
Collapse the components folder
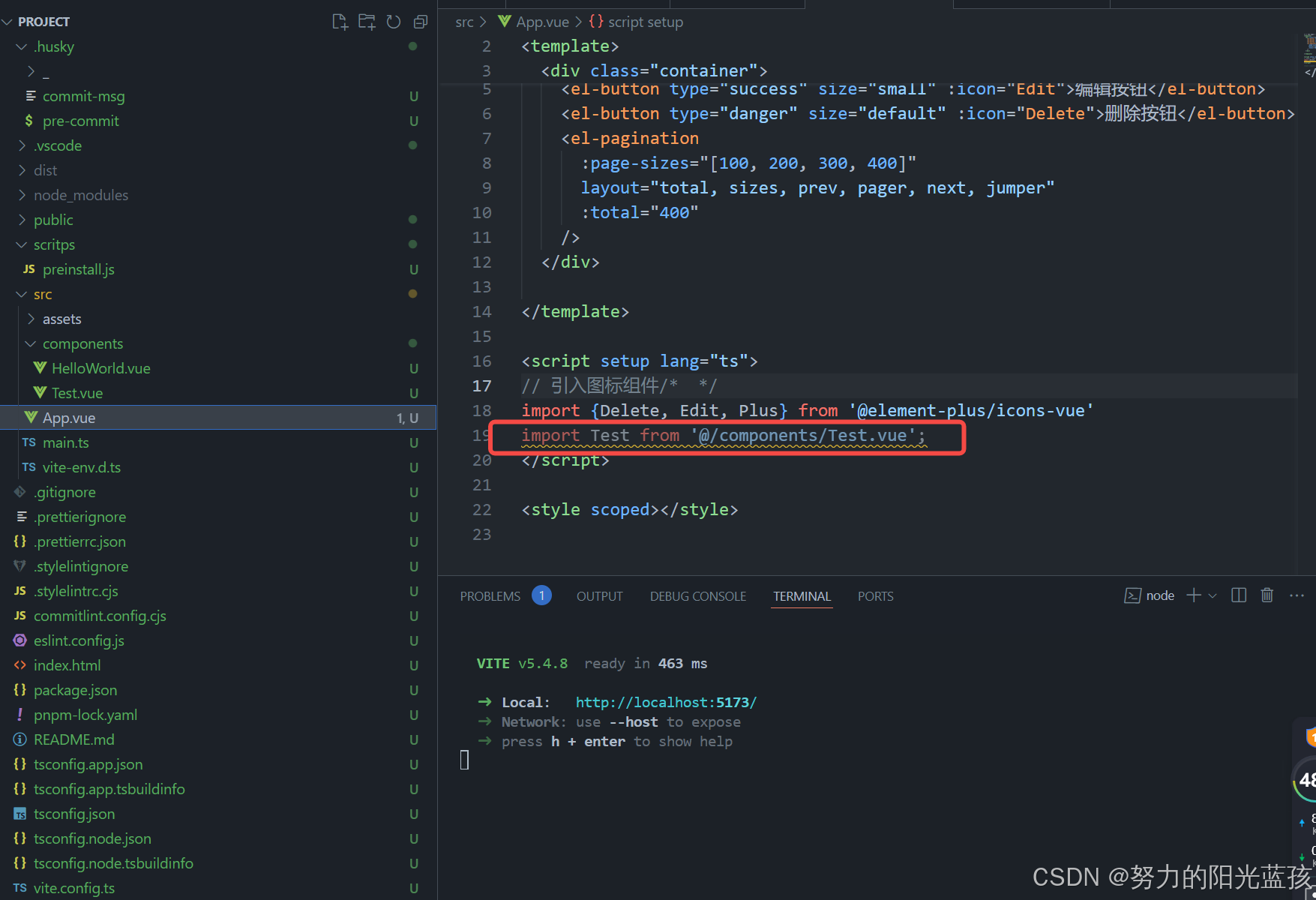76,343
